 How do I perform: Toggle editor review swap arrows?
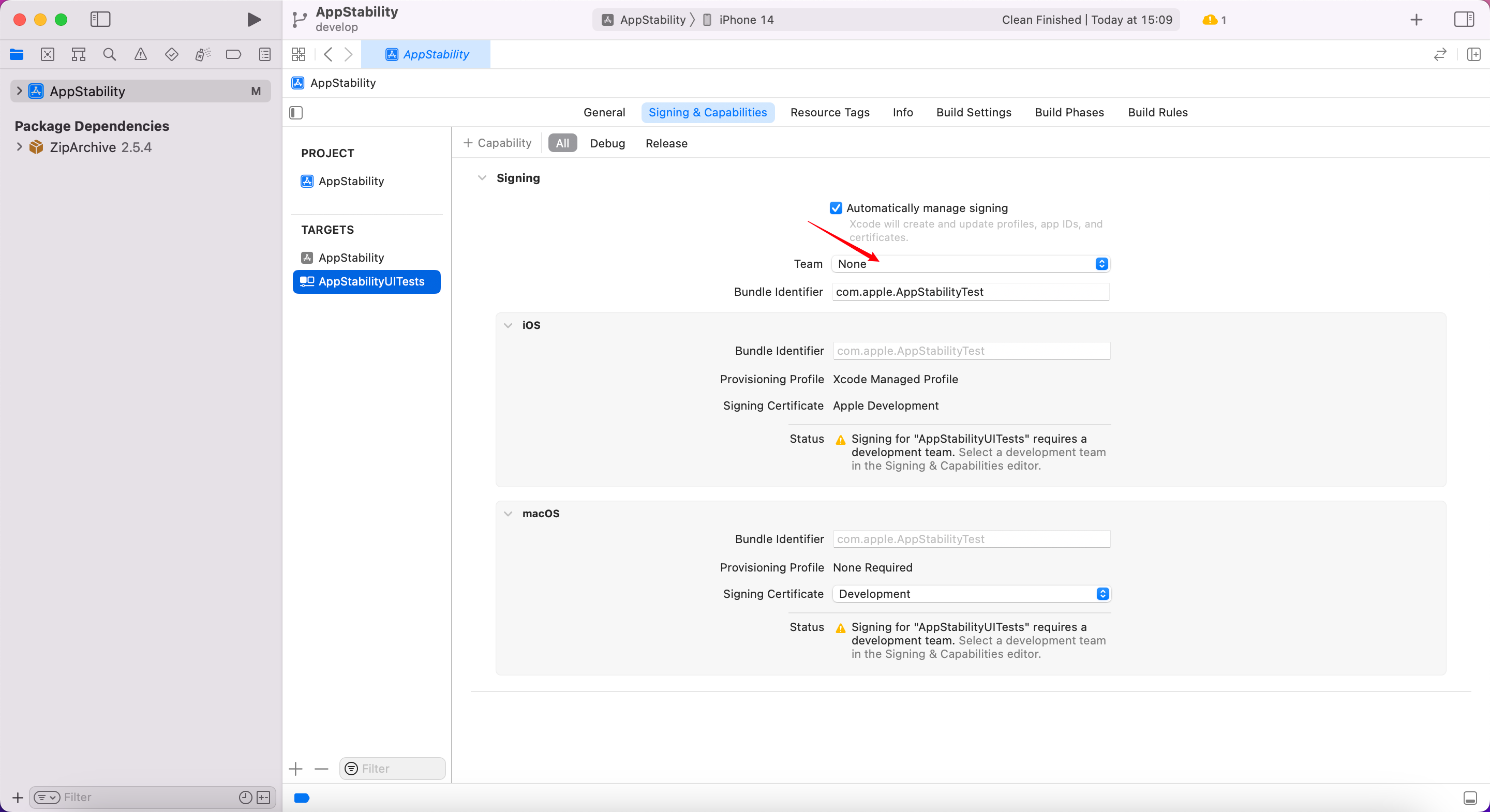(x=1440, y=54)
